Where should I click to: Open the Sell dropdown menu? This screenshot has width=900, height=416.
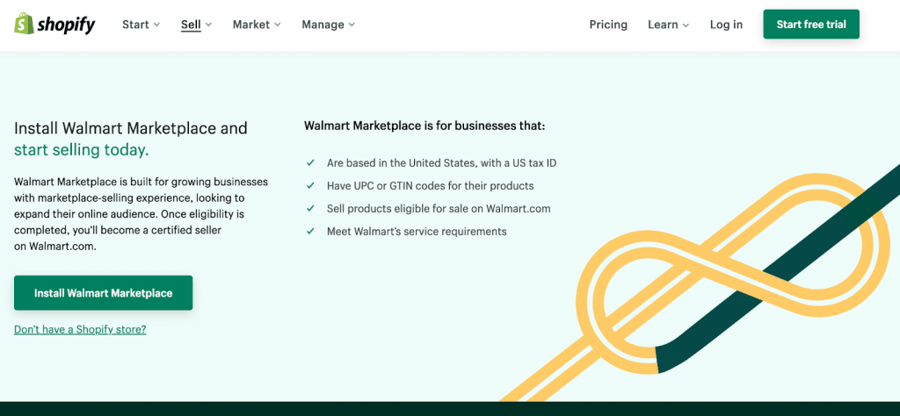196,24
